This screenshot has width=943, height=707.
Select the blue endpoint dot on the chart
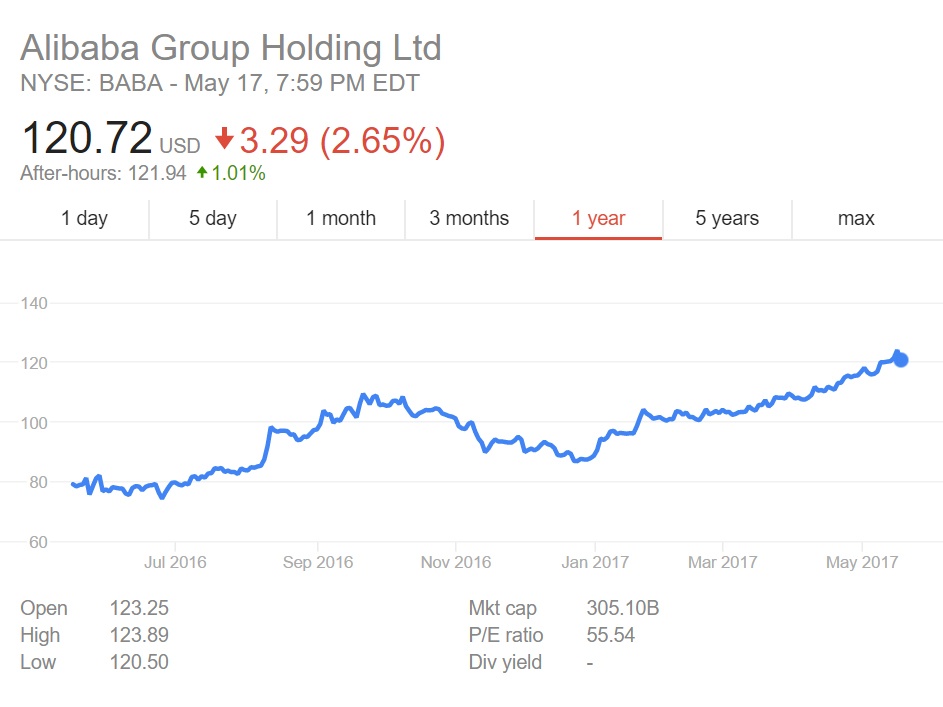point(899,358)
